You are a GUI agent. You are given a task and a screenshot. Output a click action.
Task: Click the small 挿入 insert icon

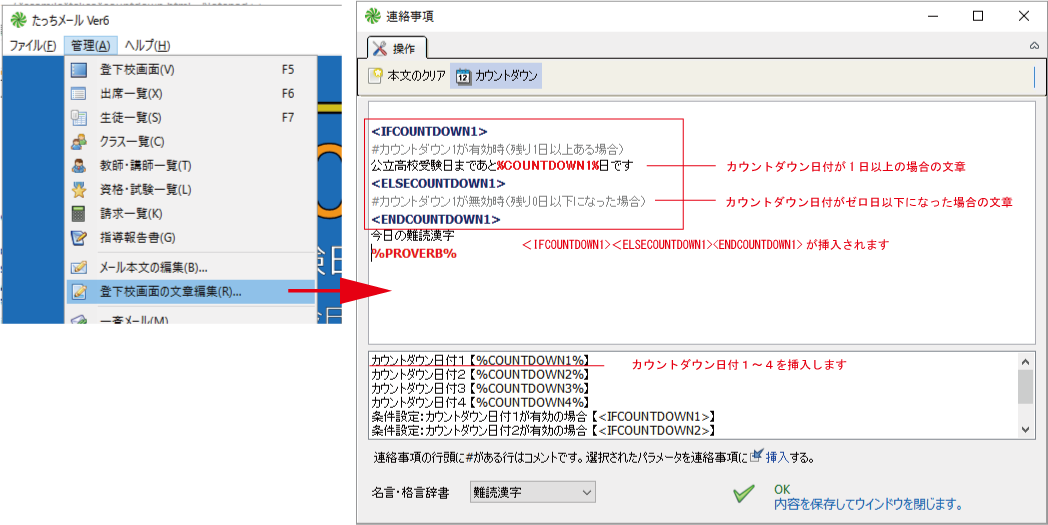pos(756,456)
